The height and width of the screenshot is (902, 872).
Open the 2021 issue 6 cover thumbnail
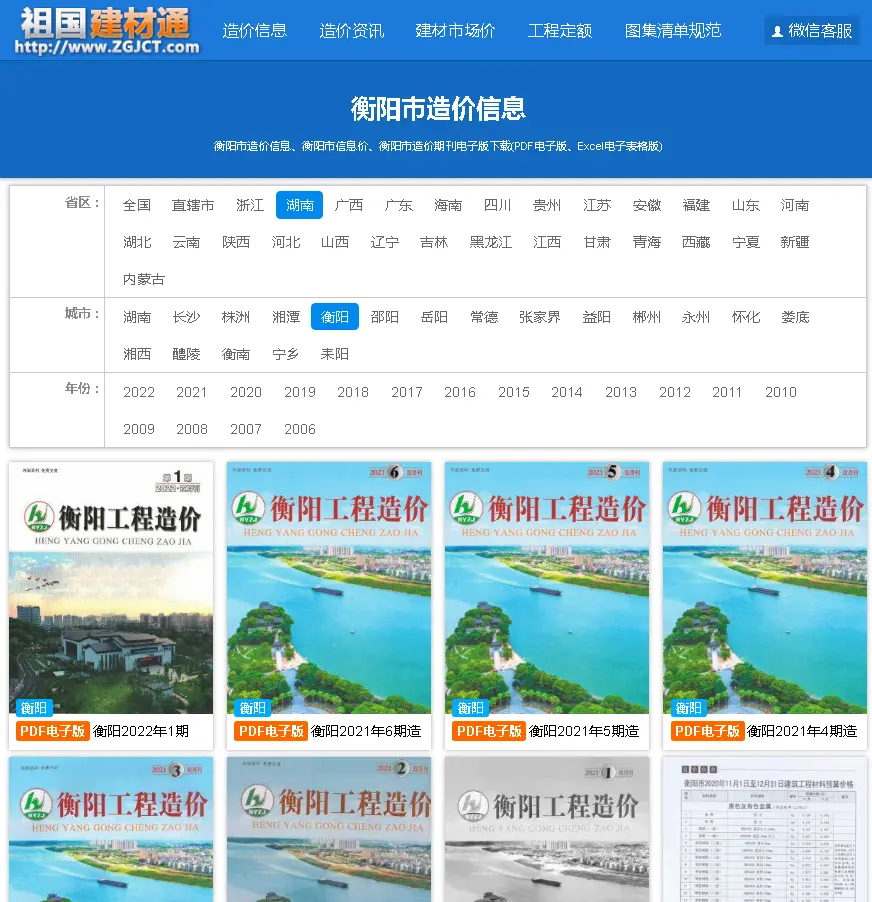tap(328, 587)
